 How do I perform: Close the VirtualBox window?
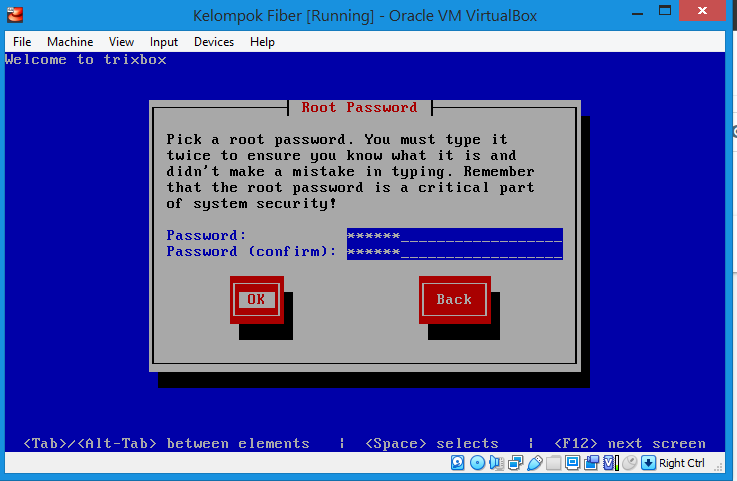[x=703, y=10]
